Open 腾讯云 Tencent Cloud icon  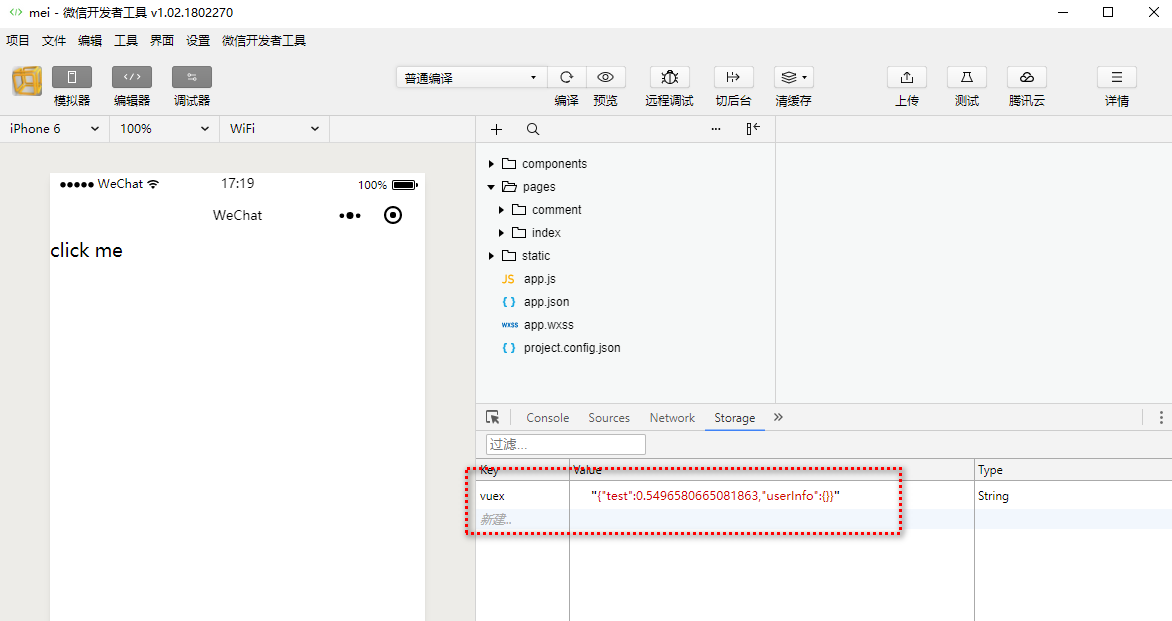click(1027, 77)
